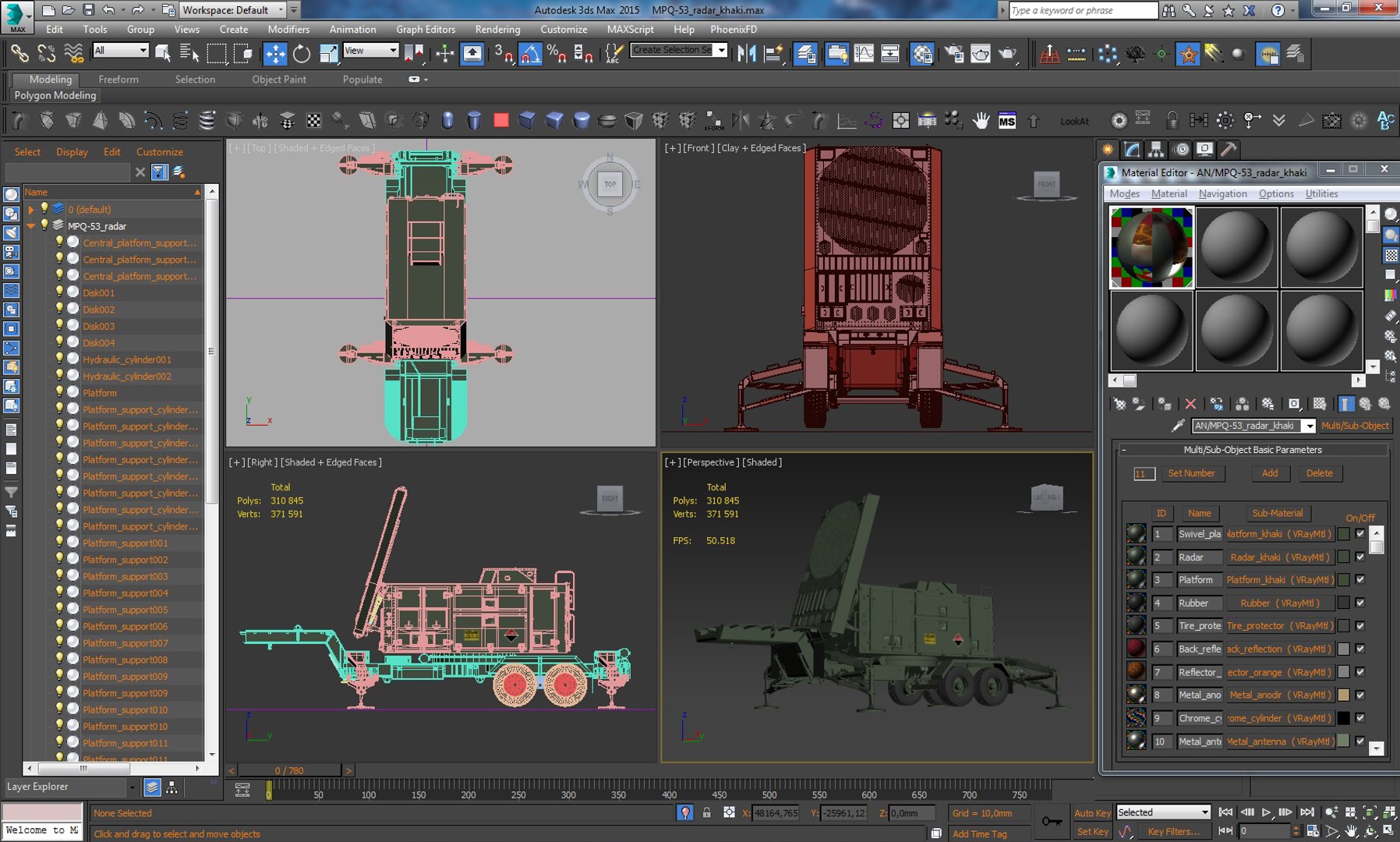
Task: Toggle On/Off checkbox for Platform sub-material
Action: point(1360,579)
